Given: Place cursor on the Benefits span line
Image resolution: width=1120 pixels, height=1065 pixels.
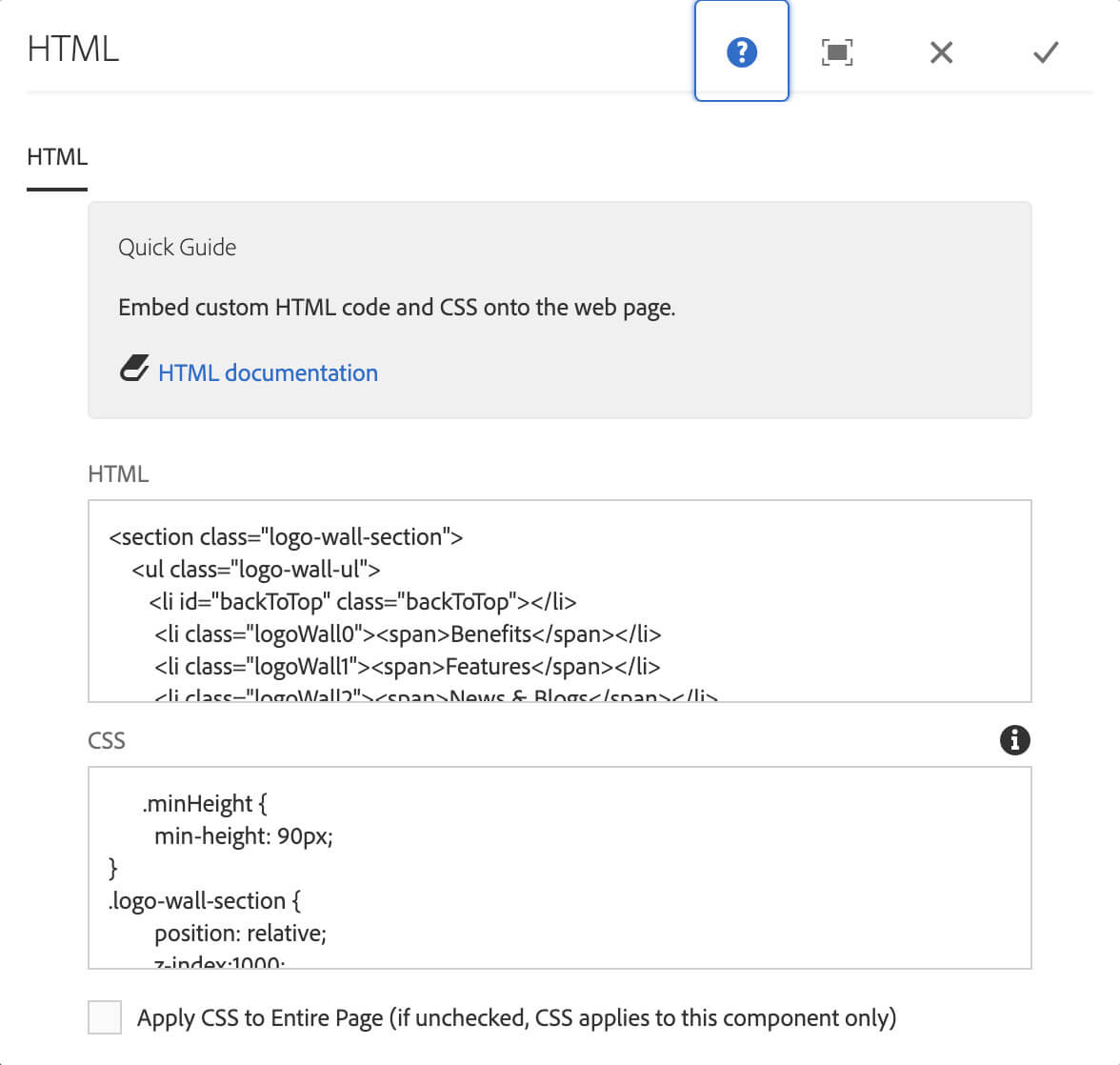Looking at the screenshot, I should [408, 634].
